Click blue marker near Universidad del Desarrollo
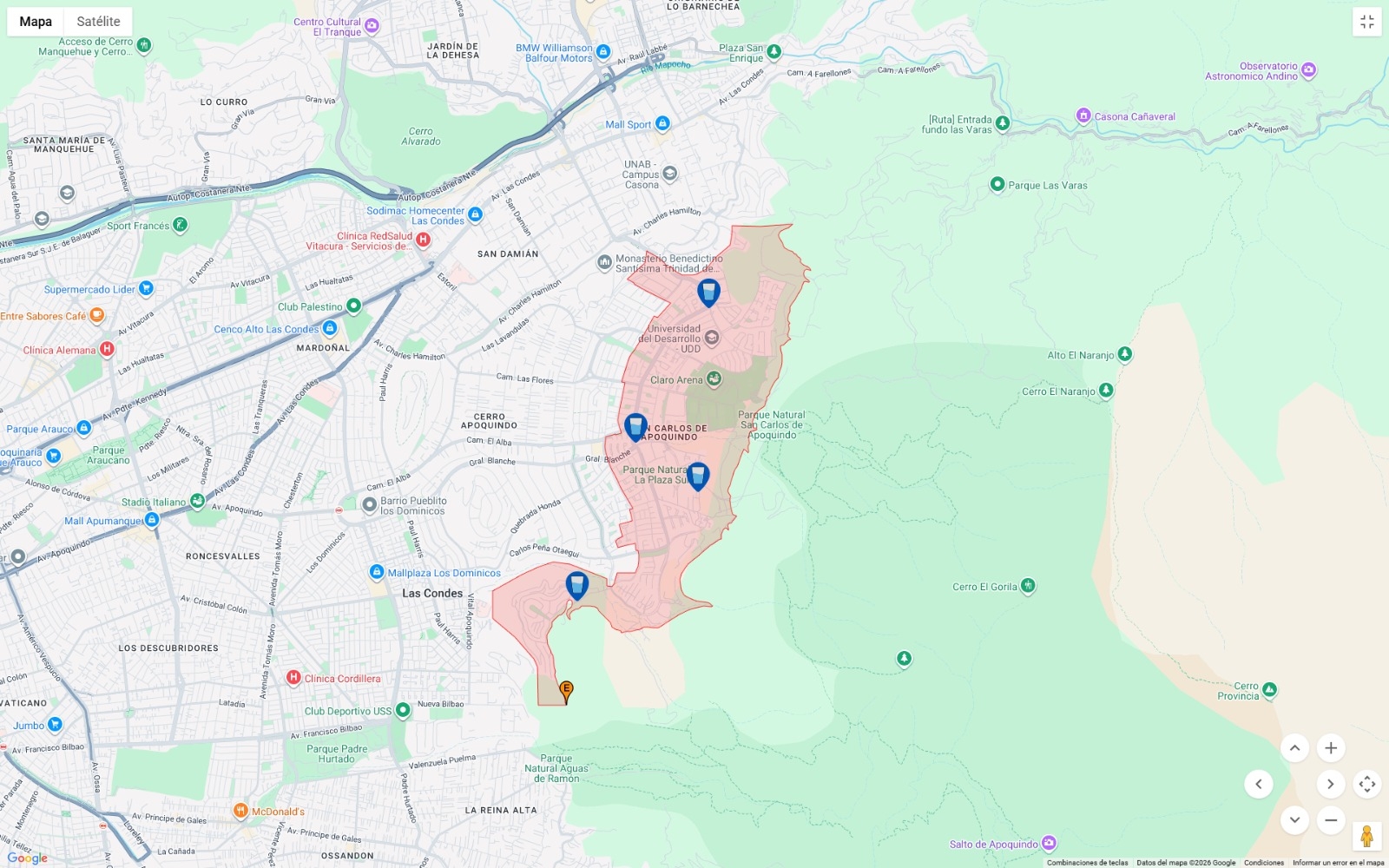The width and height of the screenshot is (1389, 868). coord(708,293)
